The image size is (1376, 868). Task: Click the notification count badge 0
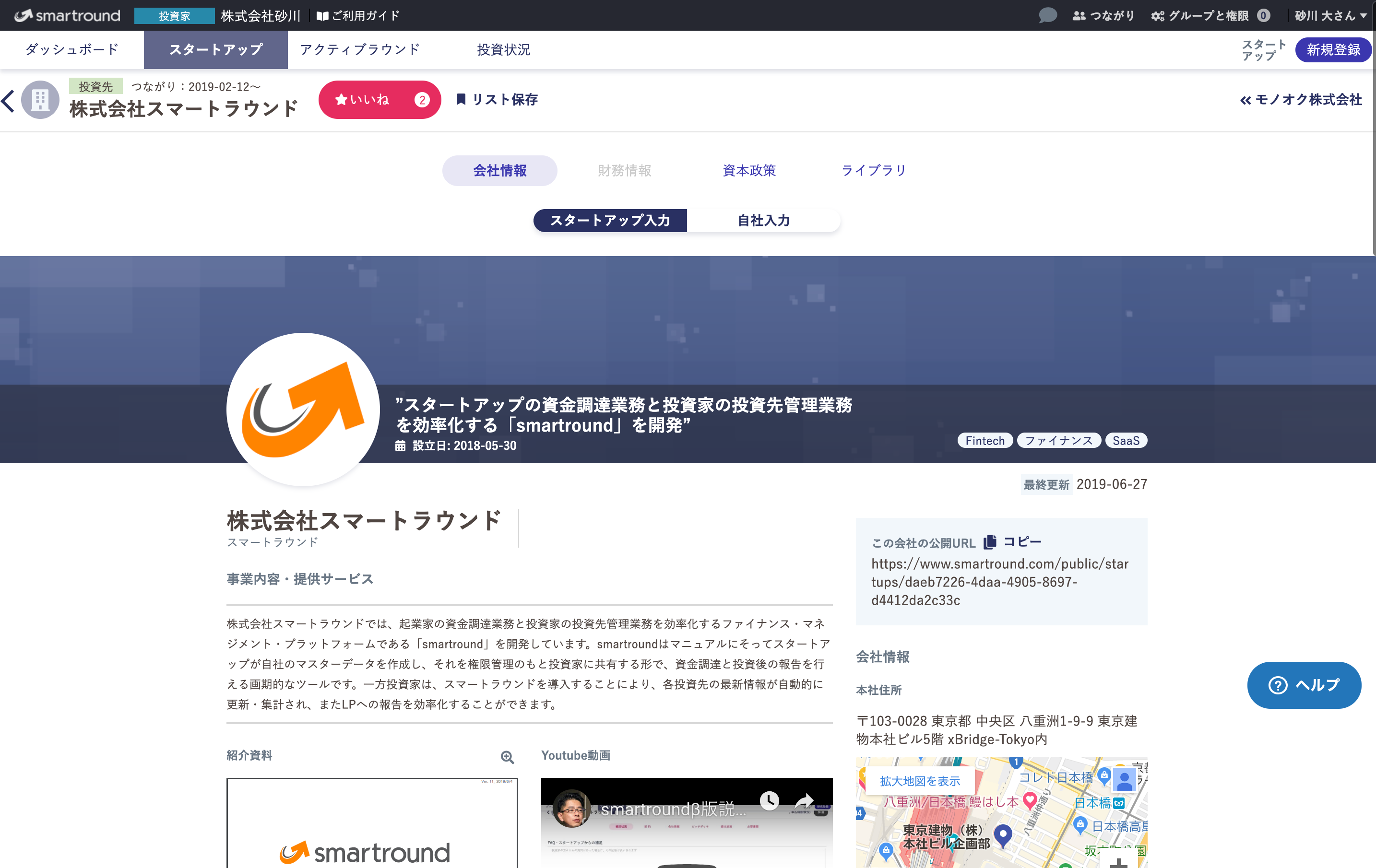point(1263,15)
